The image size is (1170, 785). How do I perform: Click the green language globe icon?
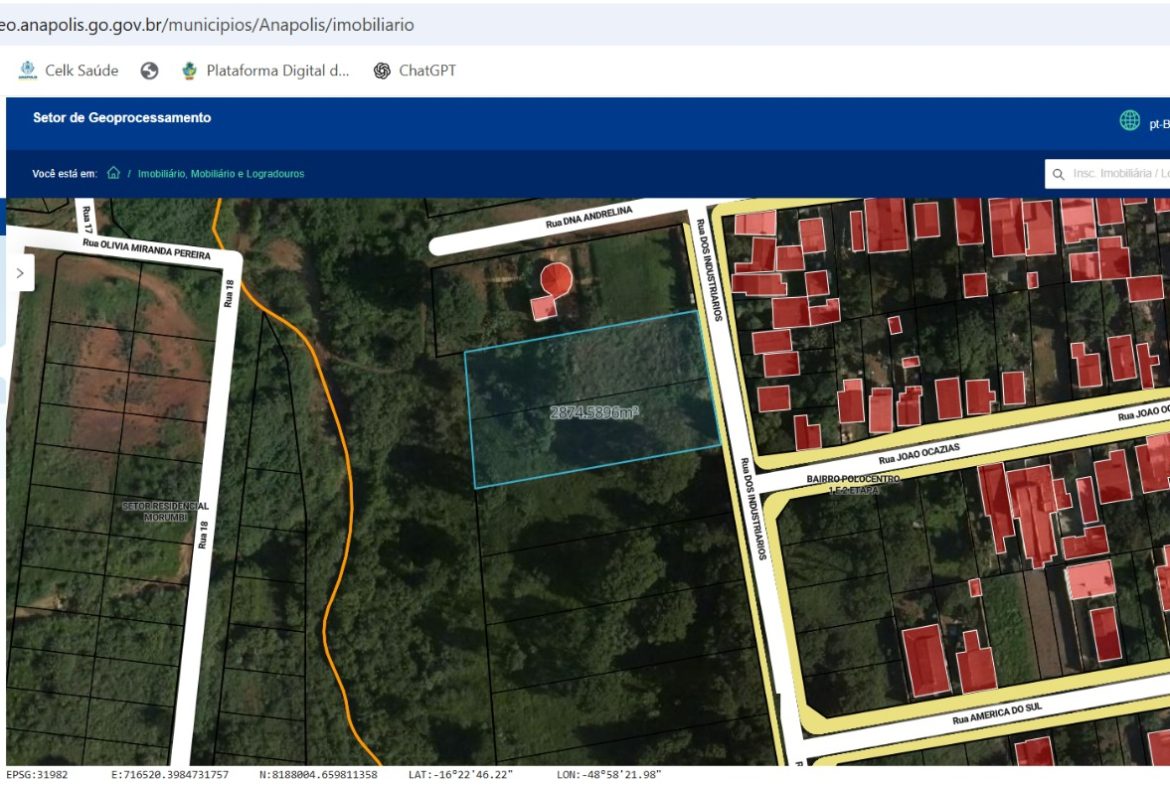1129,121
